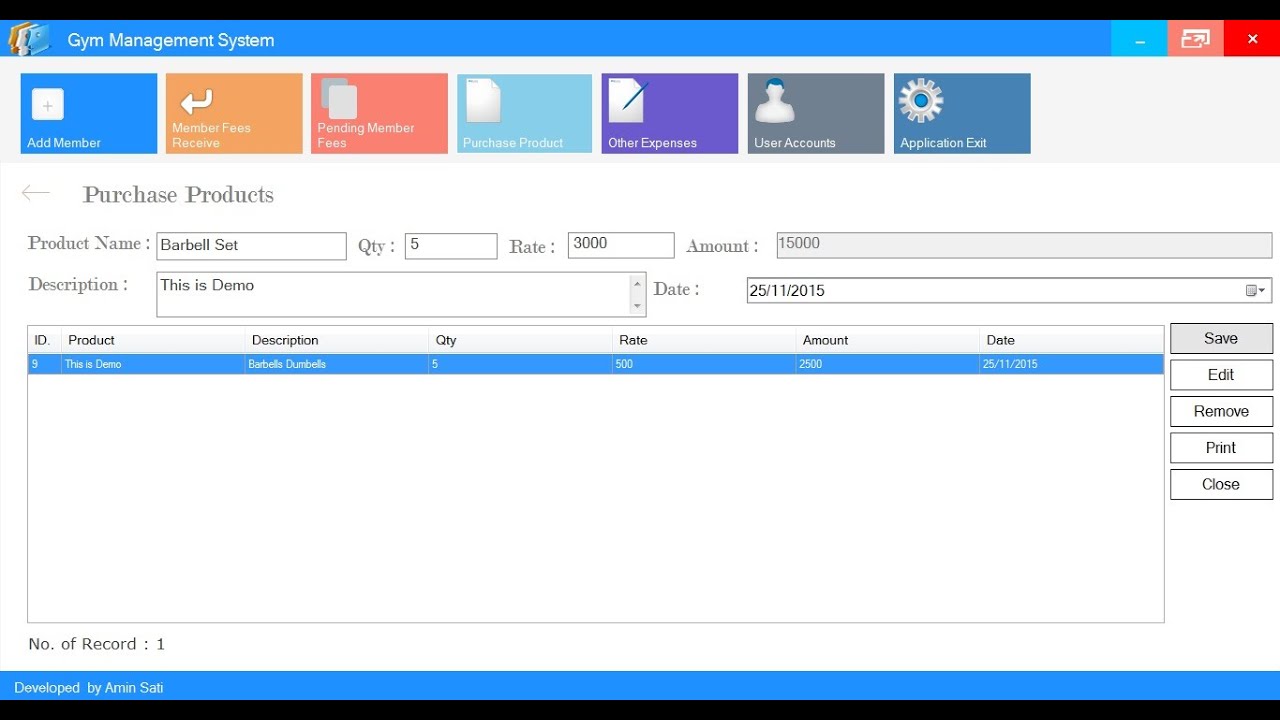Image resolution: width=1280 pixels, height=720 pixels.
Task: Select the 'This is Demo' product cell
Action: [153, 364]
